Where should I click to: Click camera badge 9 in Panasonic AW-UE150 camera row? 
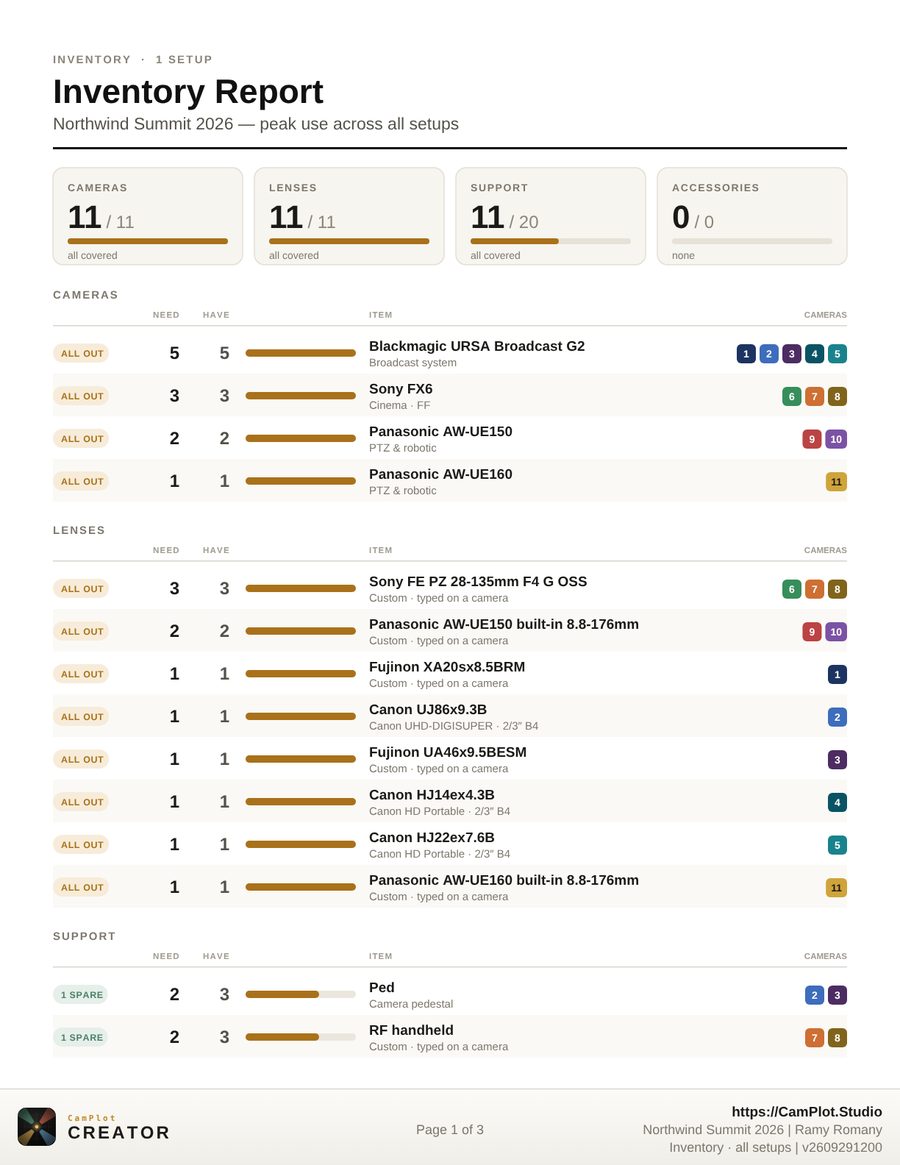tap(812, 439)
